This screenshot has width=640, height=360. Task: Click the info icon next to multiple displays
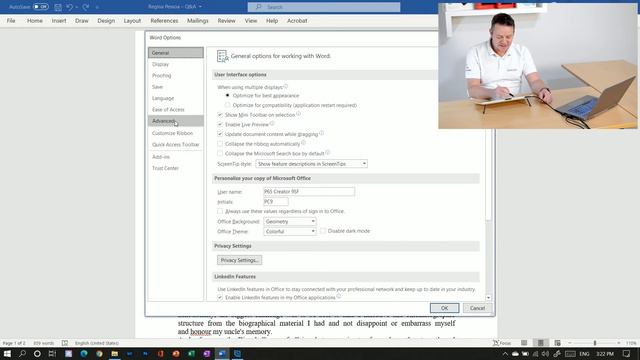(x=286, y=87)
